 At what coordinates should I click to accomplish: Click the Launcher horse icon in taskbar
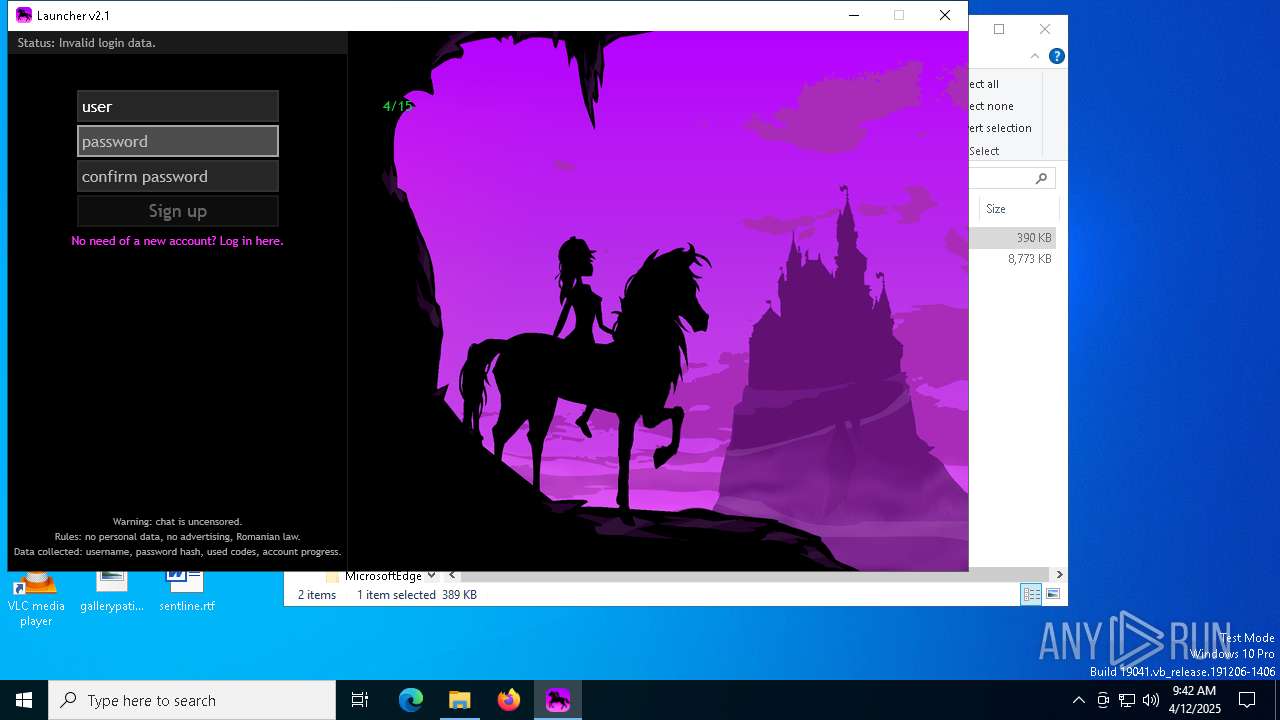coord(557,700)
